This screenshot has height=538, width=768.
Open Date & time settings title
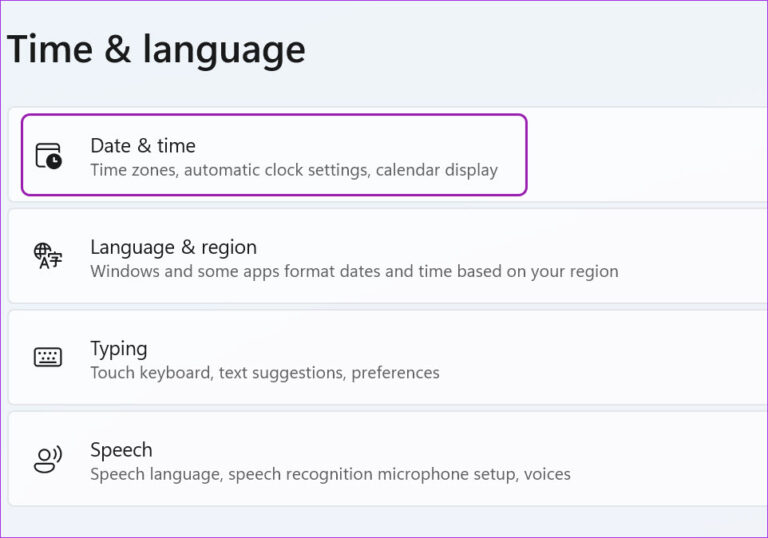coord(143,146)
